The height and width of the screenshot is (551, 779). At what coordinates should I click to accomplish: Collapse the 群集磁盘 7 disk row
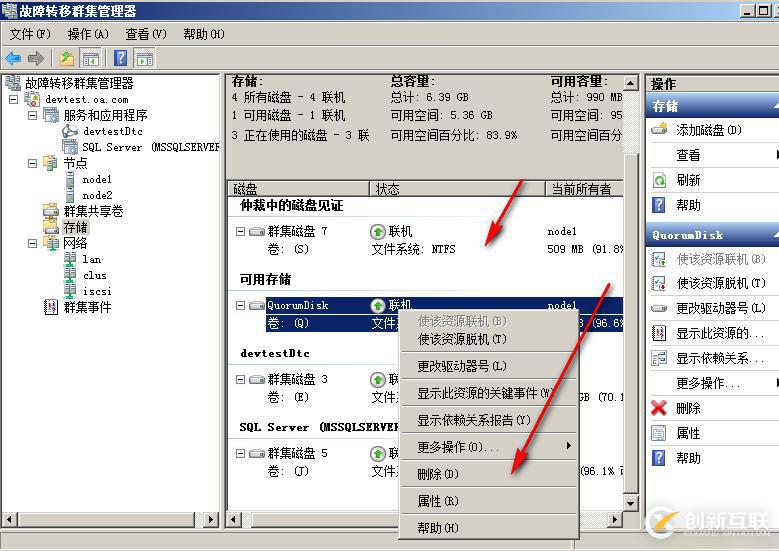click(x=240, y=231)
